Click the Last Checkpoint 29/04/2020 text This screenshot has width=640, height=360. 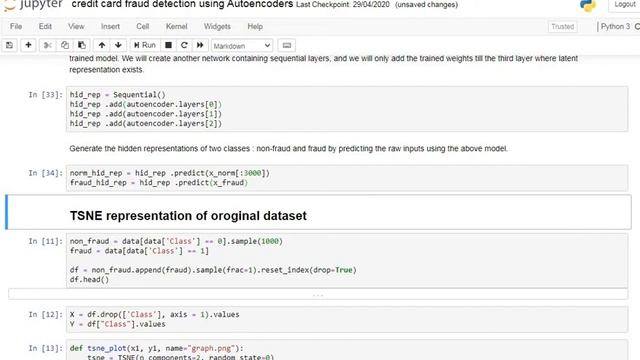click(342, 5)
